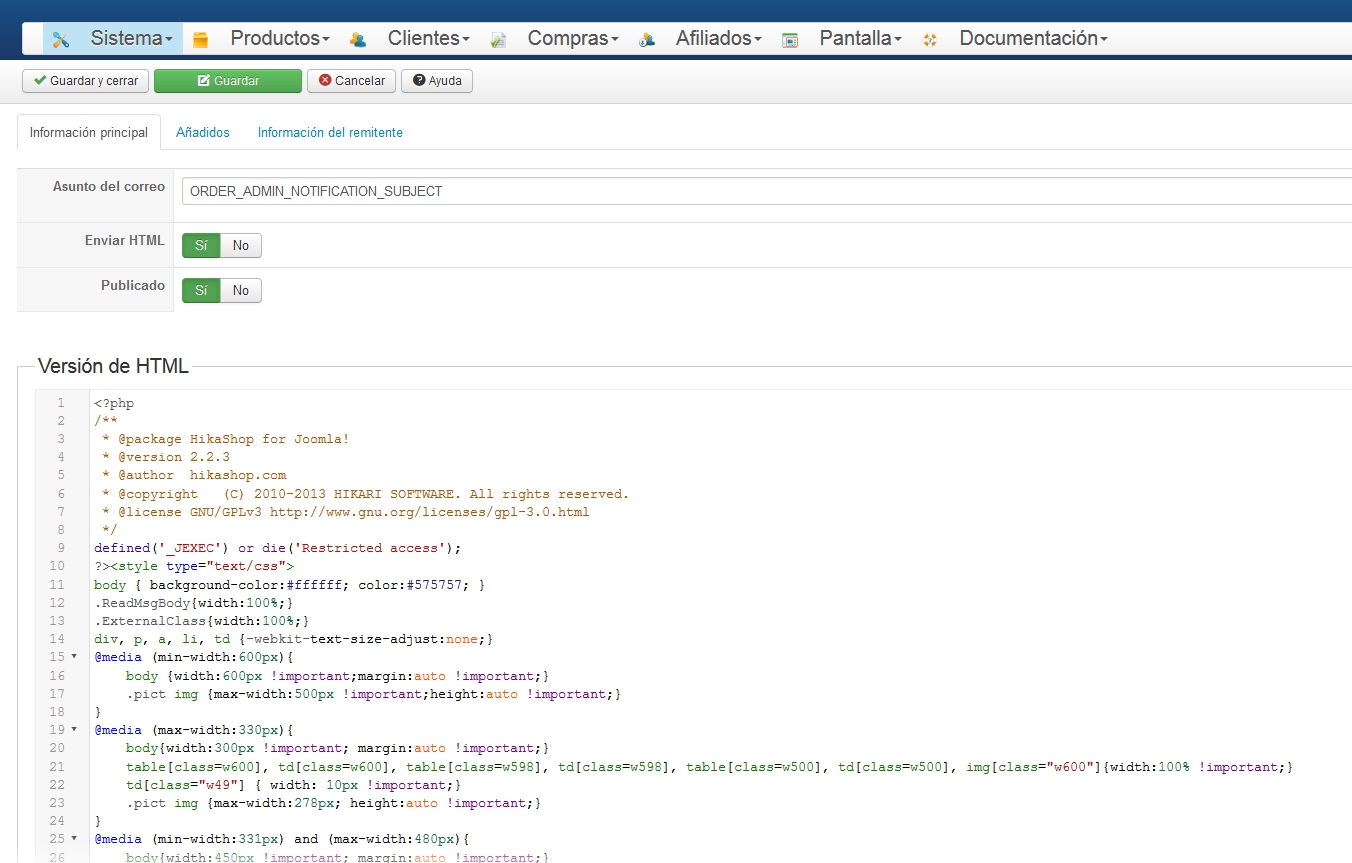This screenshot has width=1352, height=863.
Task: Click the Productos box icon
Action: click(x=200, y=40)
